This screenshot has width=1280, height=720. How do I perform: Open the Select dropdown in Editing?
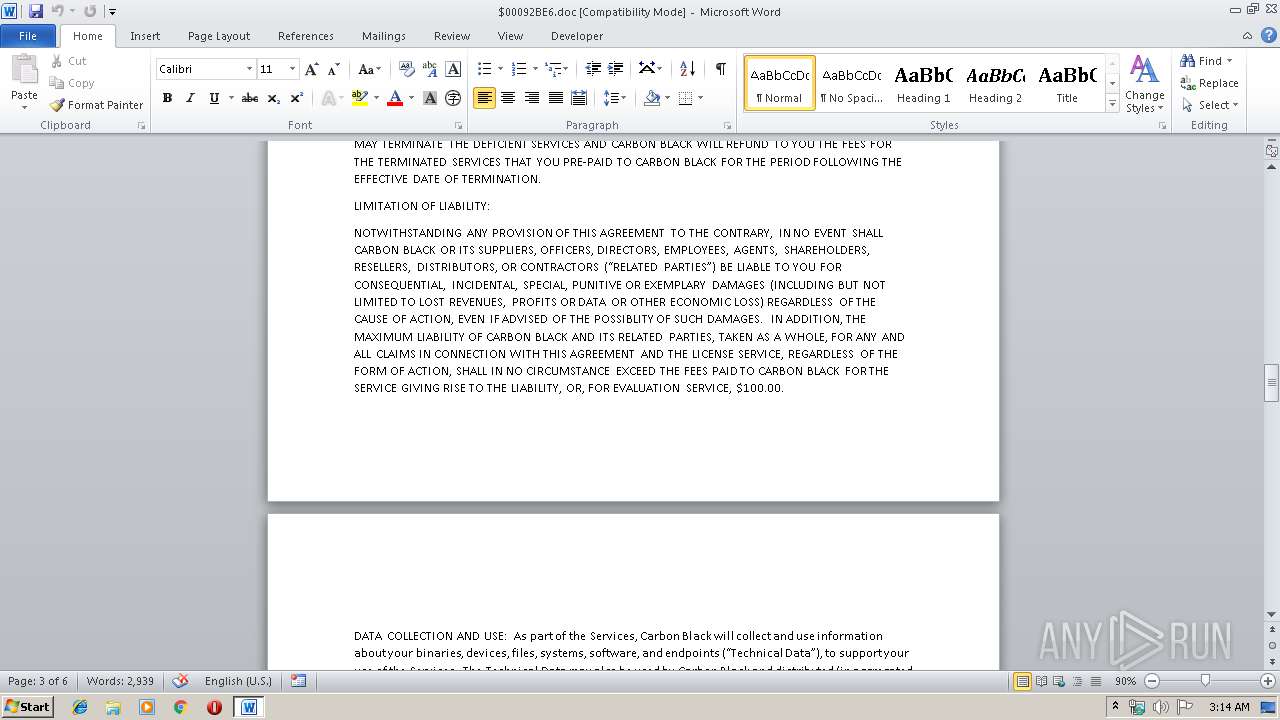[x=1210, y=105]
